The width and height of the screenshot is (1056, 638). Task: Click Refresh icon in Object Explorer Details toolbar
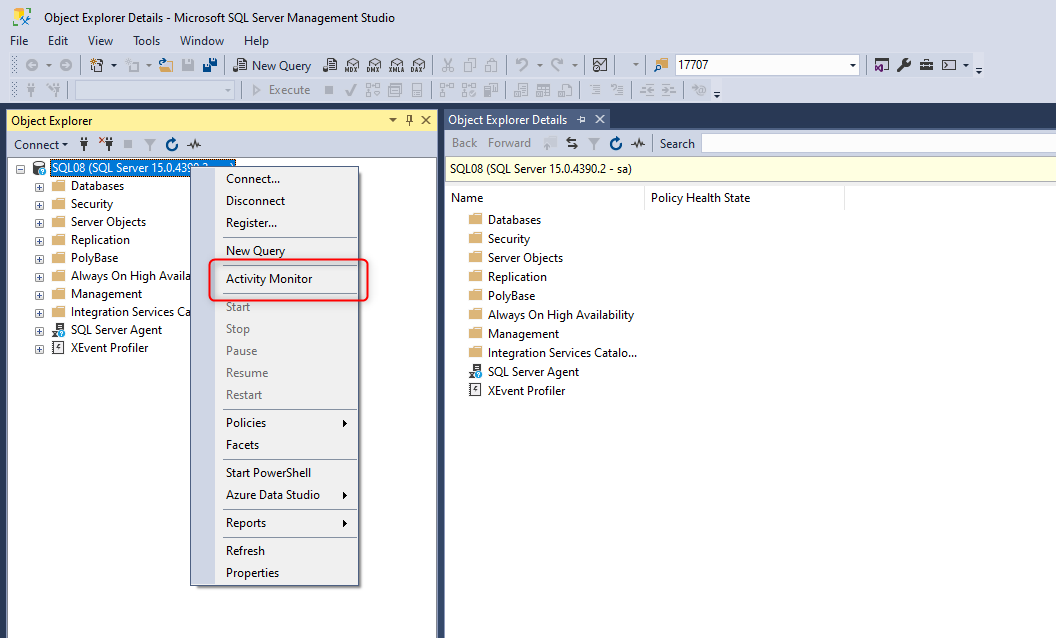pos(616,143)
